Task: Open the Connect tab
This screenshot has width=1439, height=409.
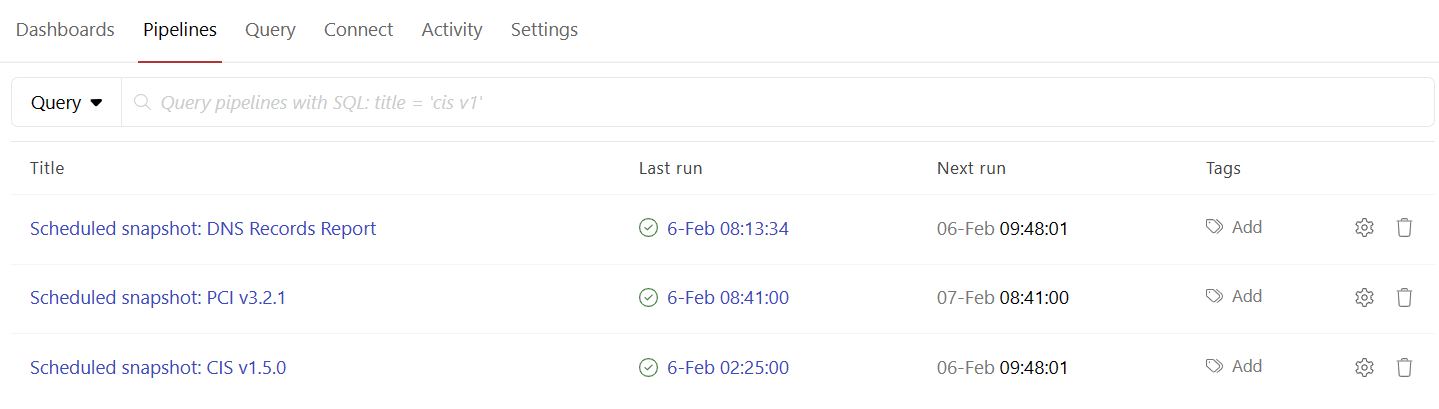Action: 358,30
